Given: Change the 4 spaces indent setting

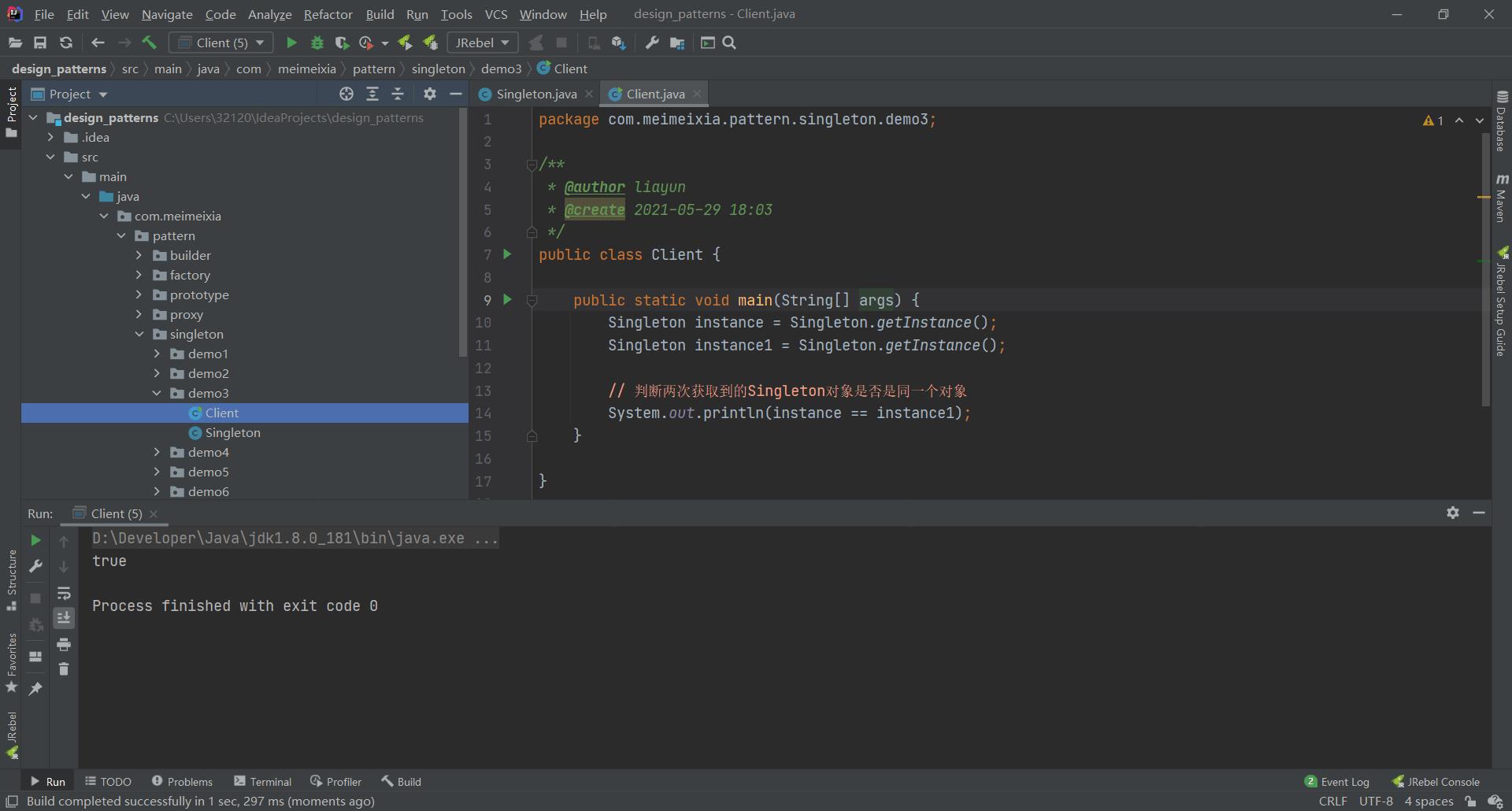Looking at the screenshot, I should coord(1429,802).
